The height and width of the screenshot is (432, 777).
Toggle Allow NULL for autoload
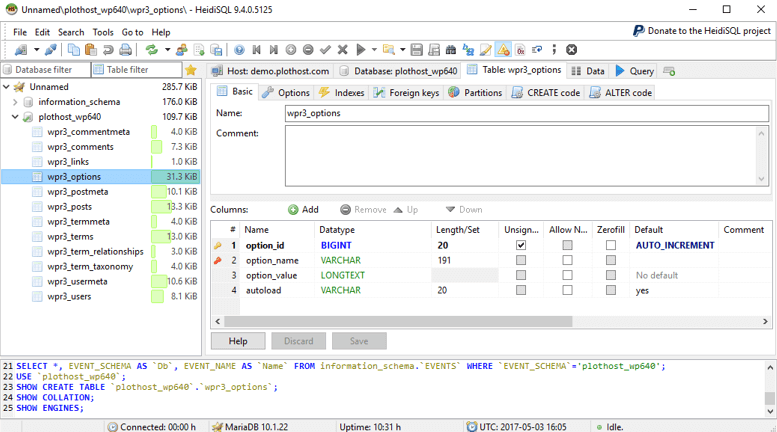[567, 290]
